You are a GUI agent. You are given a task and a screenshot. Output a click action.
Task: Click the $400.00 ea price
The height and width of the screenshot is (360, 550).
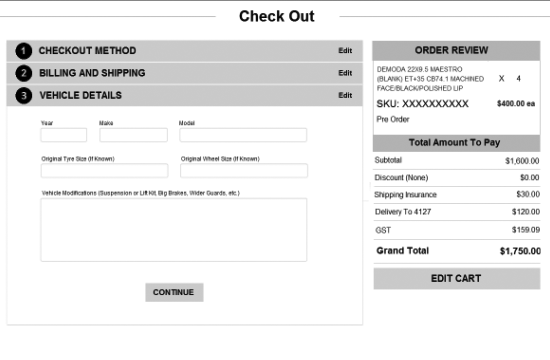click(x=516, y=104)
